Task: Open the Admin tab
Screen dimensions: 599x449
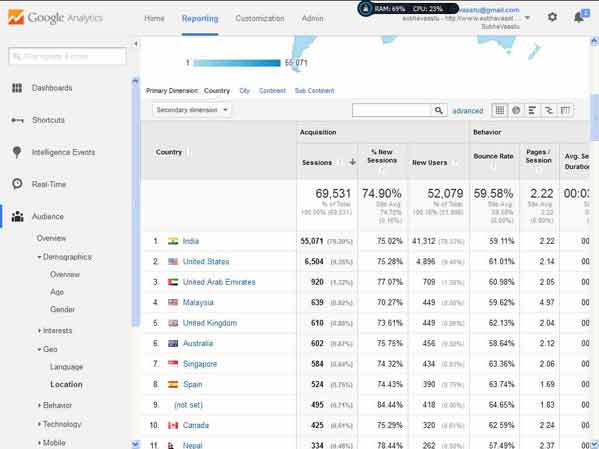Action: (312, 18)
